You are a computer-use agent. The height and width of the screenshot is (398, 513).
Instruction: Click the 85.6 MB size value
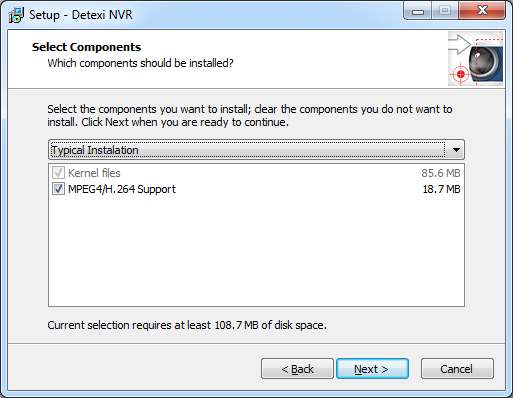(x=441, y=173)
